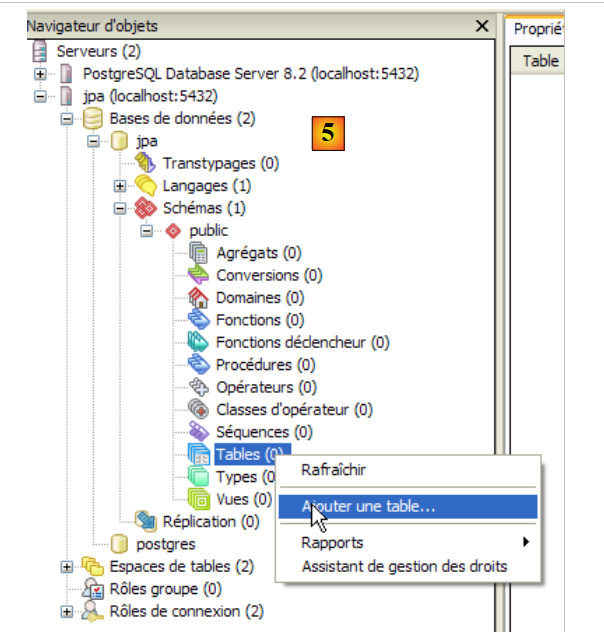The width and height of the screenshot is (604, 643).
Task: Click the Transtypages icon
Action: point(146,163)
